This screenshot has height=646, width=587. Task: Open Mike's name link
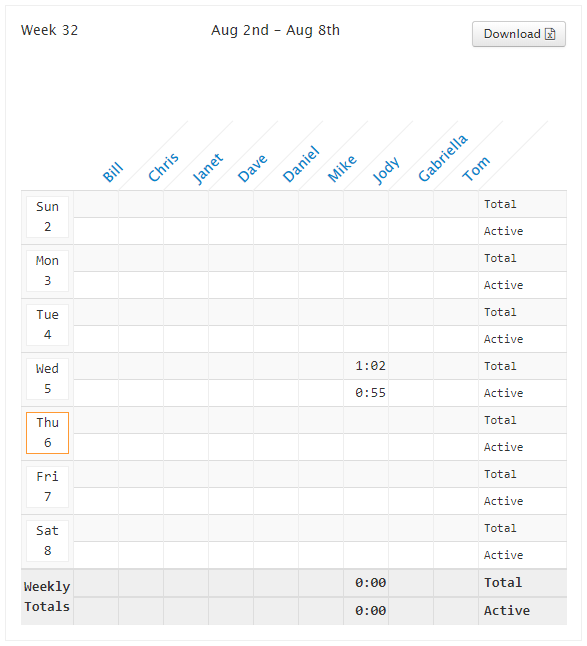pyautogui.click(x=342, y=169)
